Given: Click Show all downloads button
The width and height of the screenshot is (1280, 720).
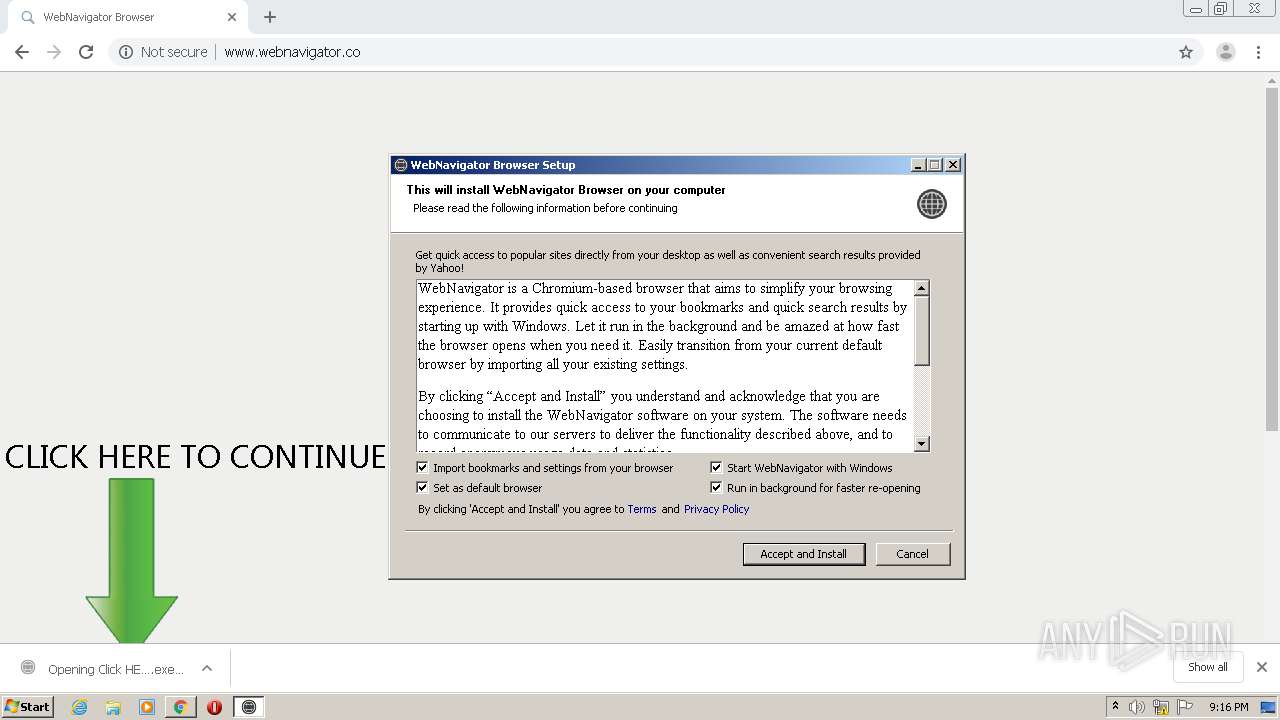Looking at the screenshot, I should (x=1208, y=667).
